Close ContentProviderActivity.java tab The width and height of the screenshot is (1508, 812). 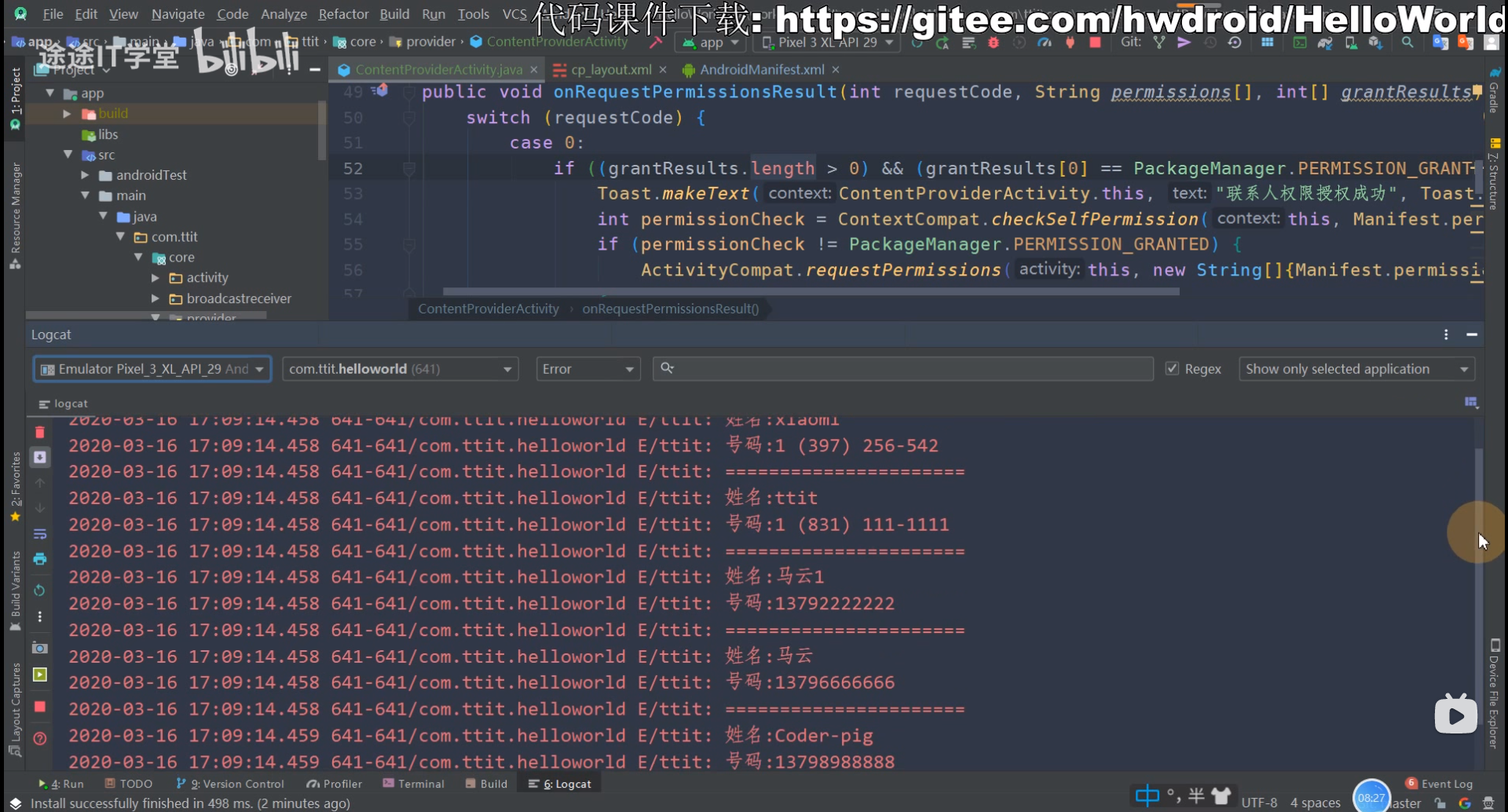(x=534, y=70)
